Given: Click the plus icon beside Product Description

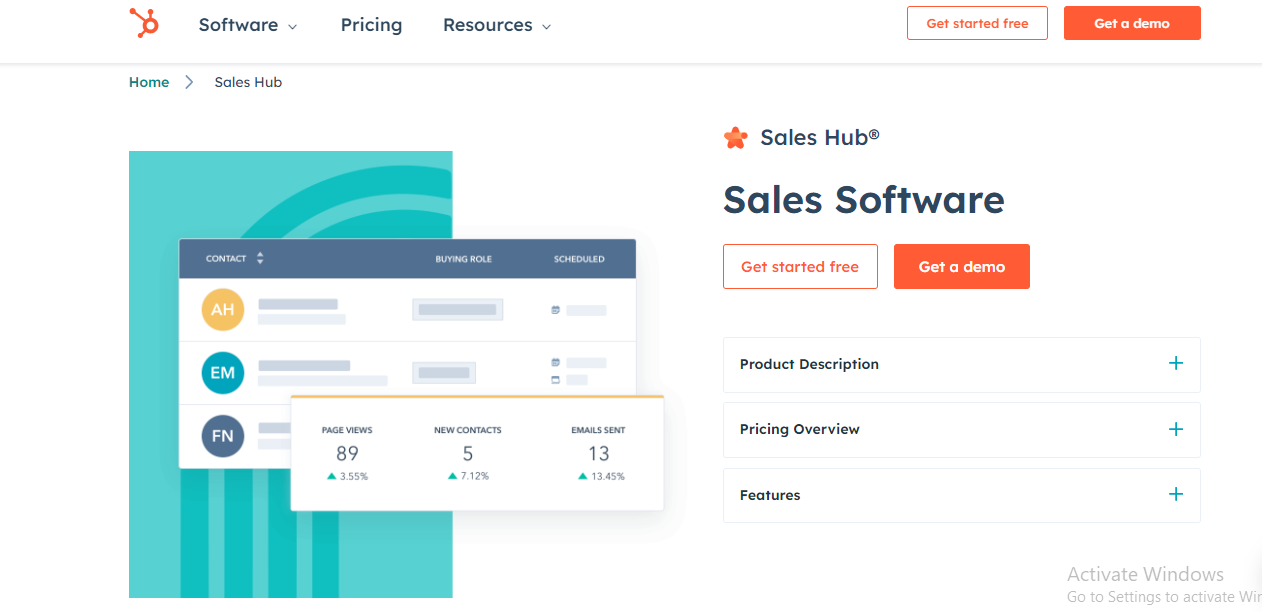Looking at the screenshot, I should [1176, 364].
